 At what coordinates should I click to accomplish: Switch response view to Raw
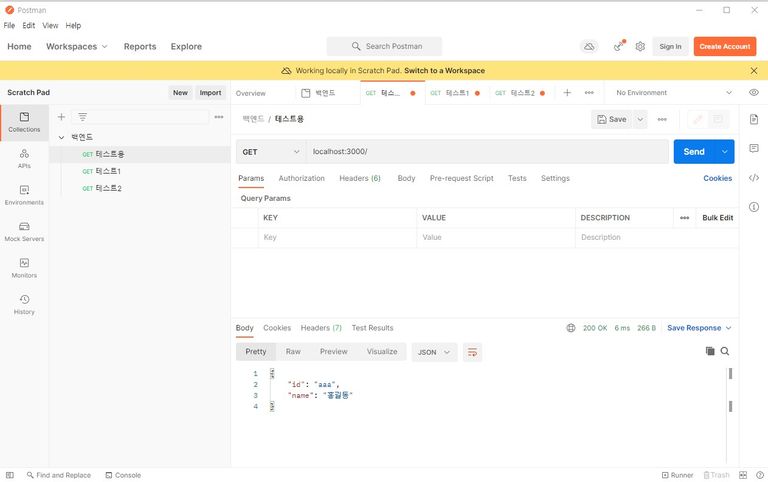[x=293, y=352]
